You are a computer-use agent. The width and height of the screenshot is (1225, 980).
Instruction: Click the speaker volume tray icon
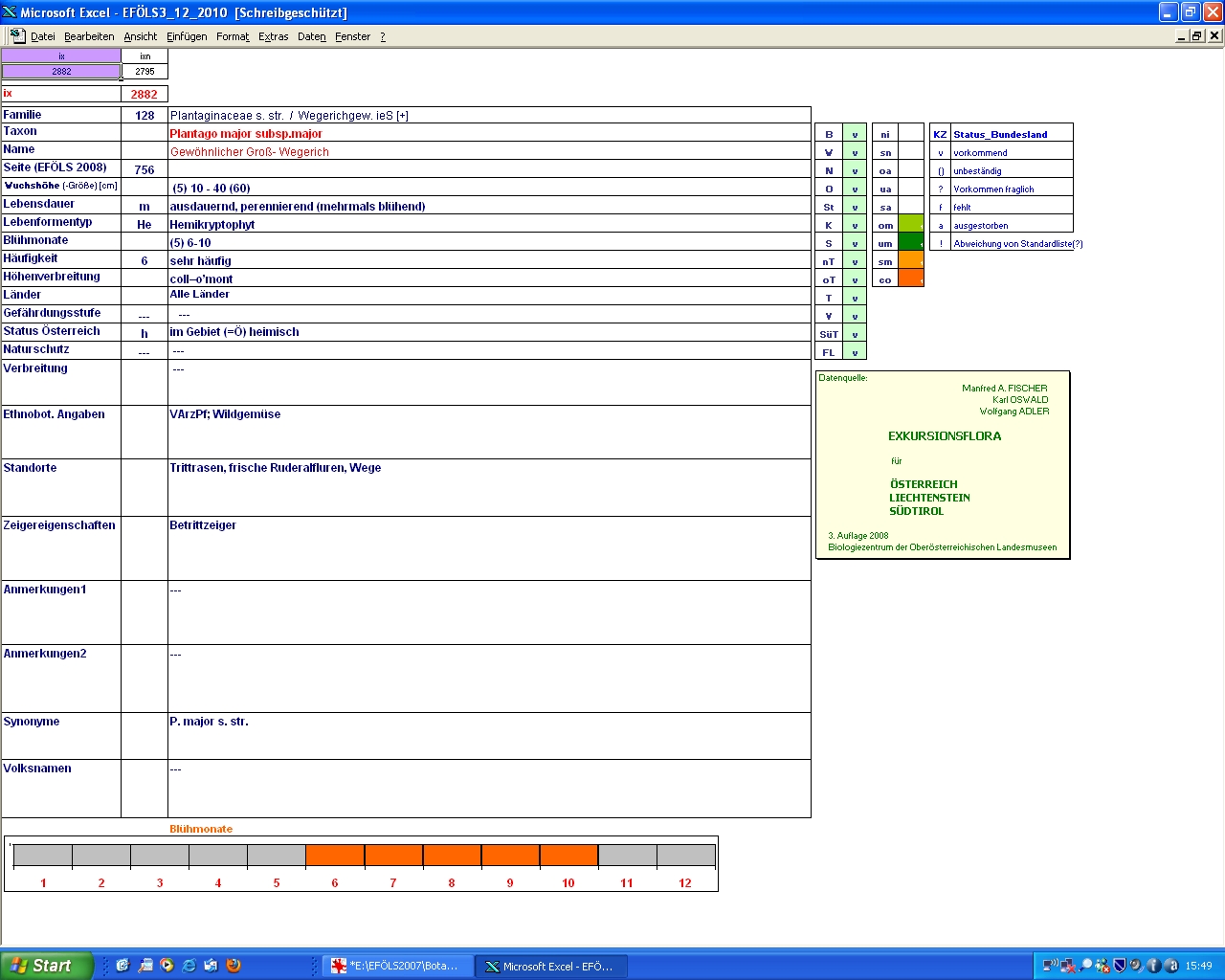pyautogui.click(x=1136, y=966)
